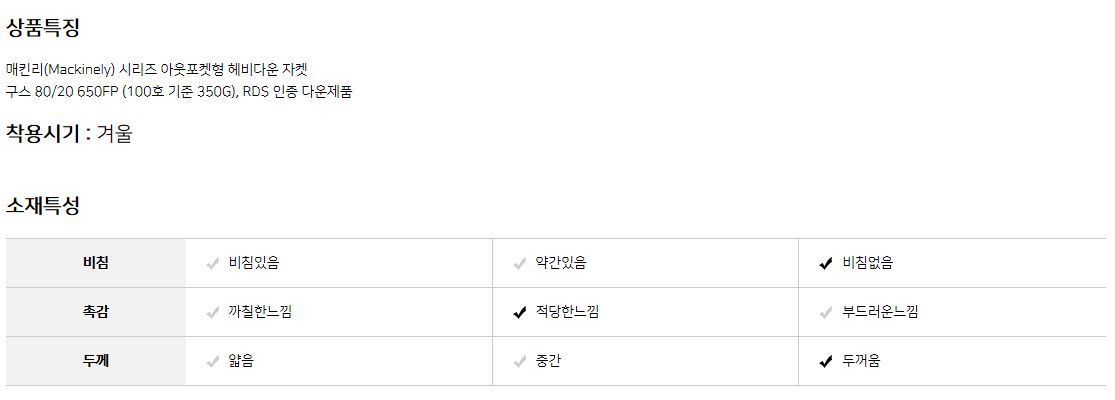Click the 비침 row header cell
This screenshot has height=400, width=1115.
click(x=96, y=263)
